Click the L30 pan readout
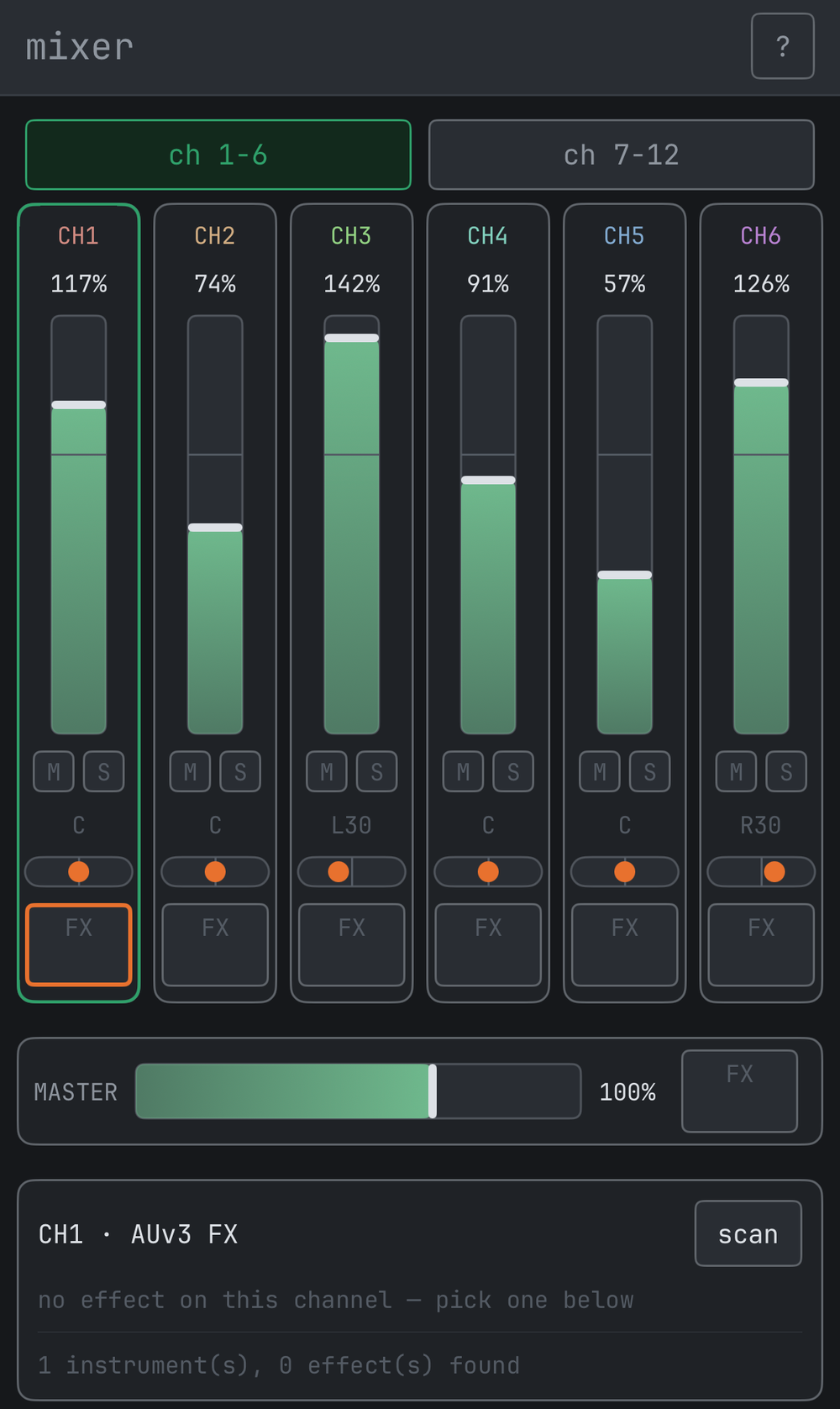This screenshot has width=840, height=1409. [x=351, y=825]
